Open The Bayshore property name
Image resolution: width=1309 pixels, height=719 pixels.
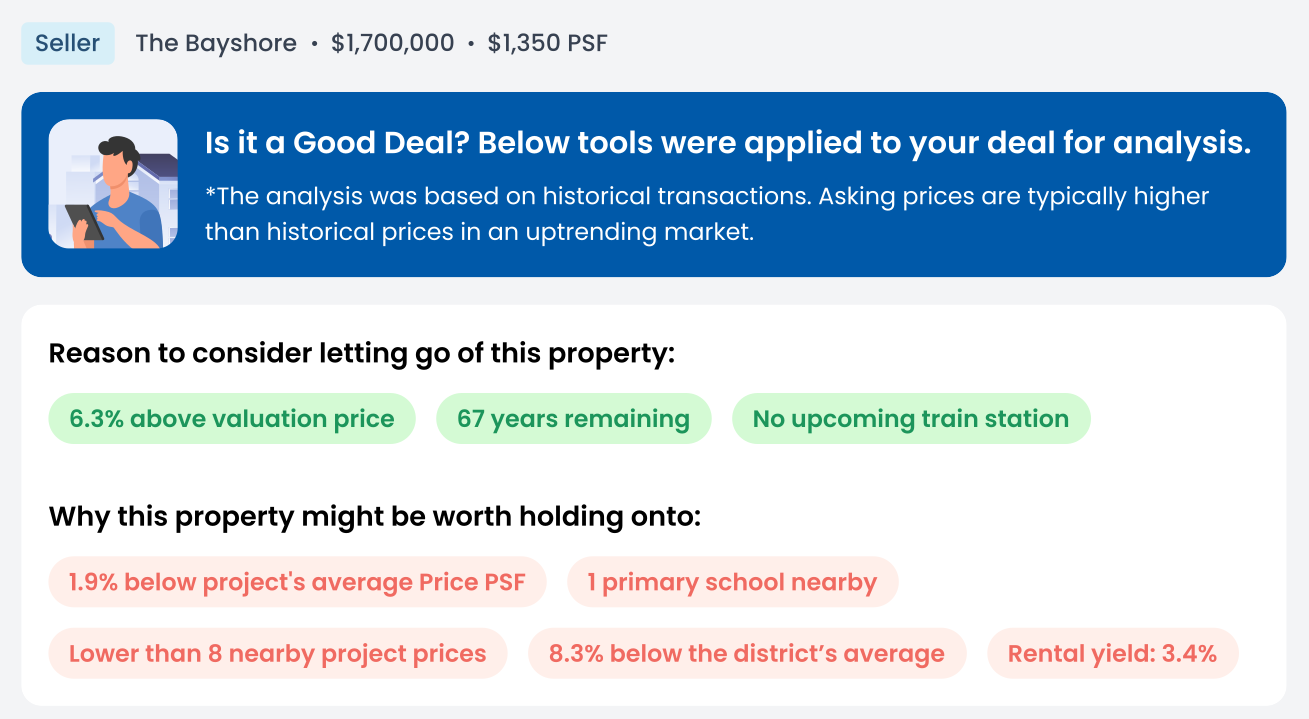[216, 44]
